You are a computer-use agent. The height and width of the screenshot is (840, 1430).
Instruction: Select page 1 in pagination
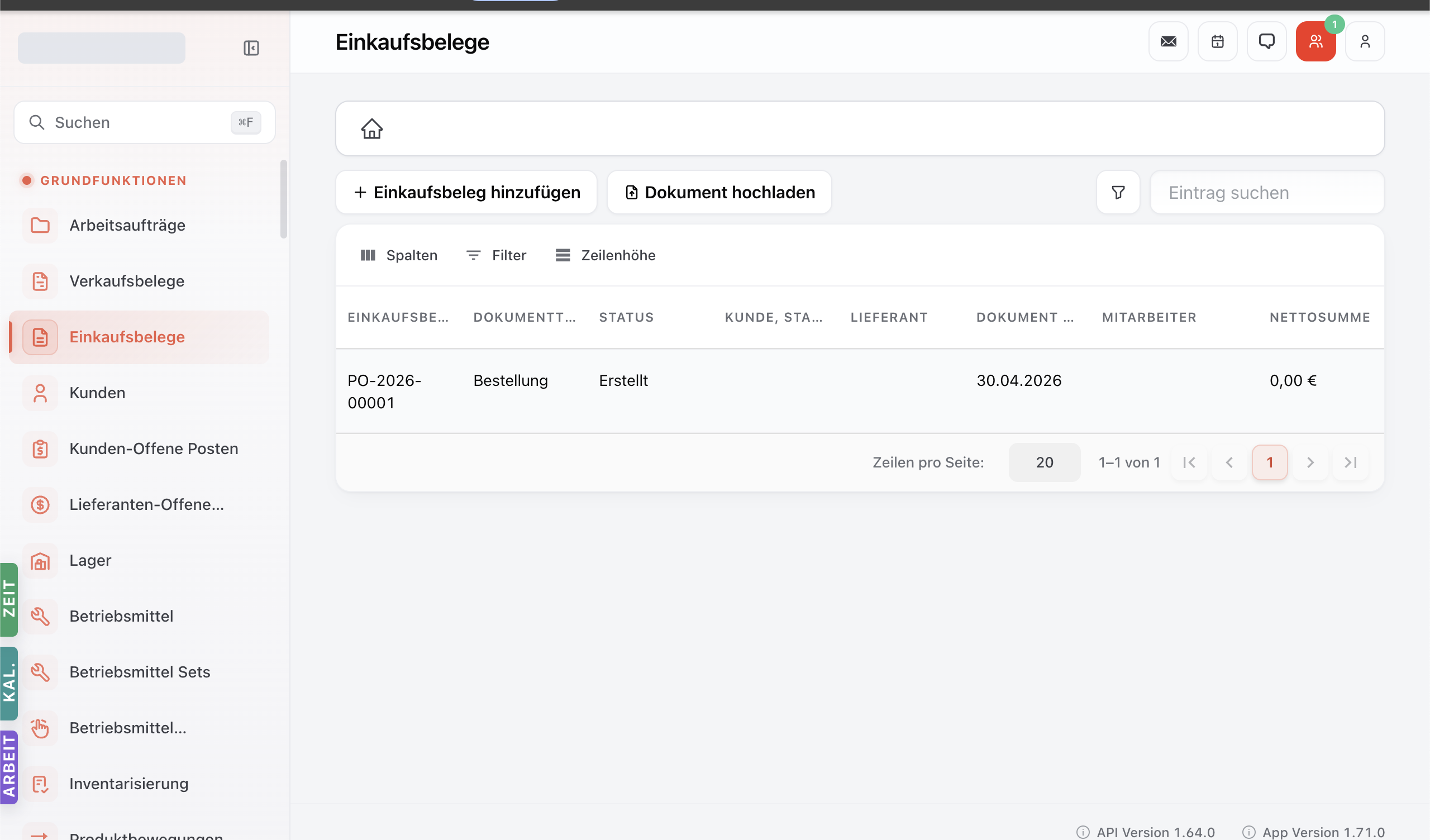tap(1270, 462)
